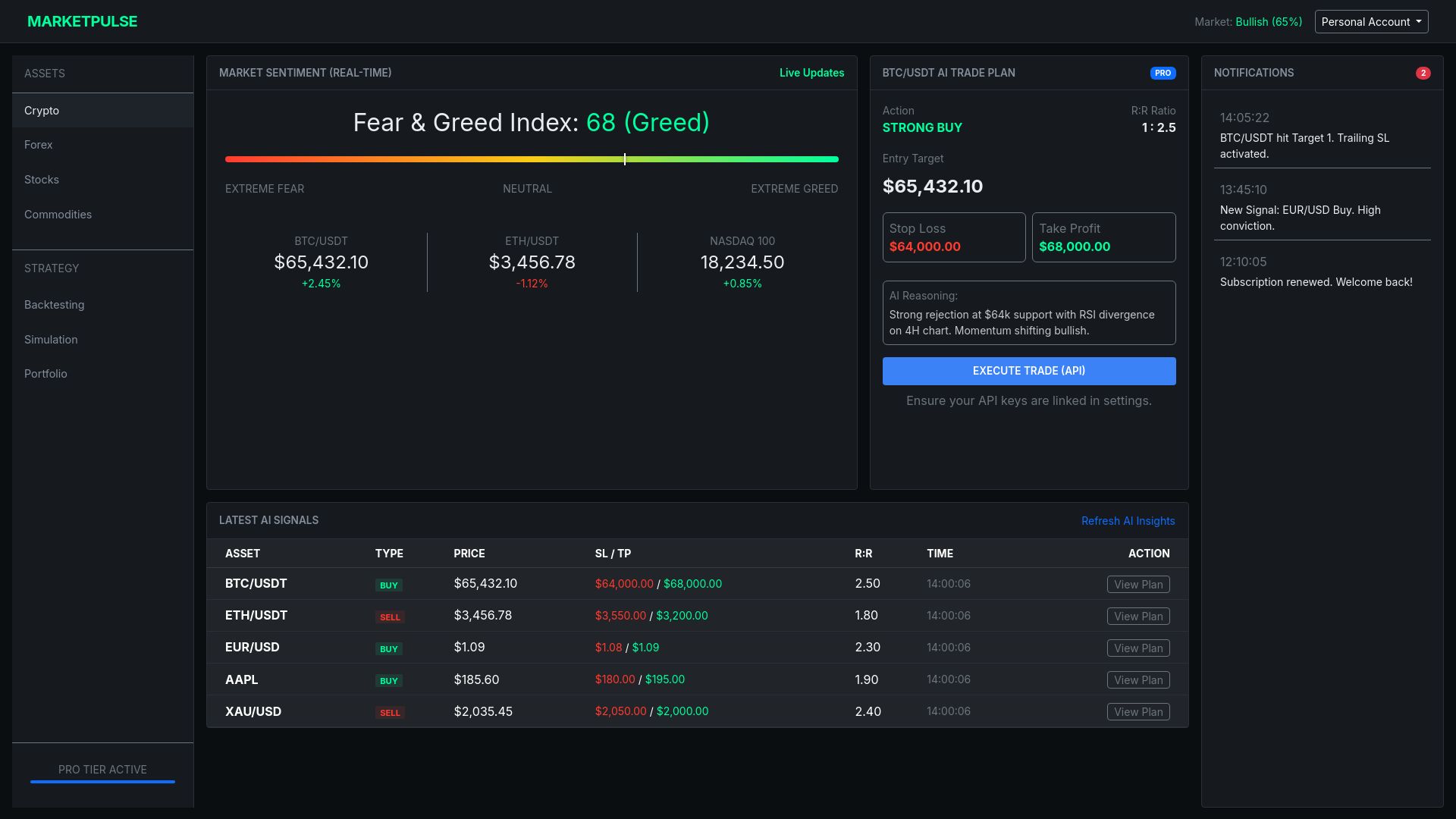The image size is (1456, 819).
Task: Open the Forex asset category
Action: [39, 145]
